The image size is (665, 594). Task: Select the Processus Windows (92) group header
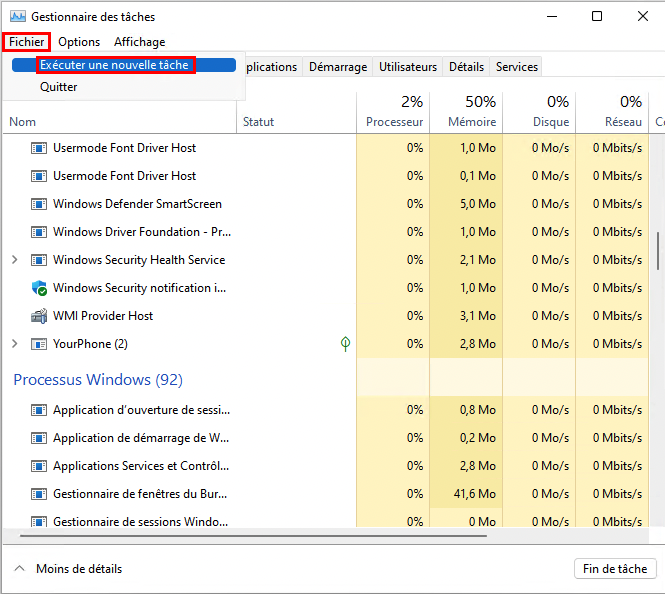(x=98, y=379)
